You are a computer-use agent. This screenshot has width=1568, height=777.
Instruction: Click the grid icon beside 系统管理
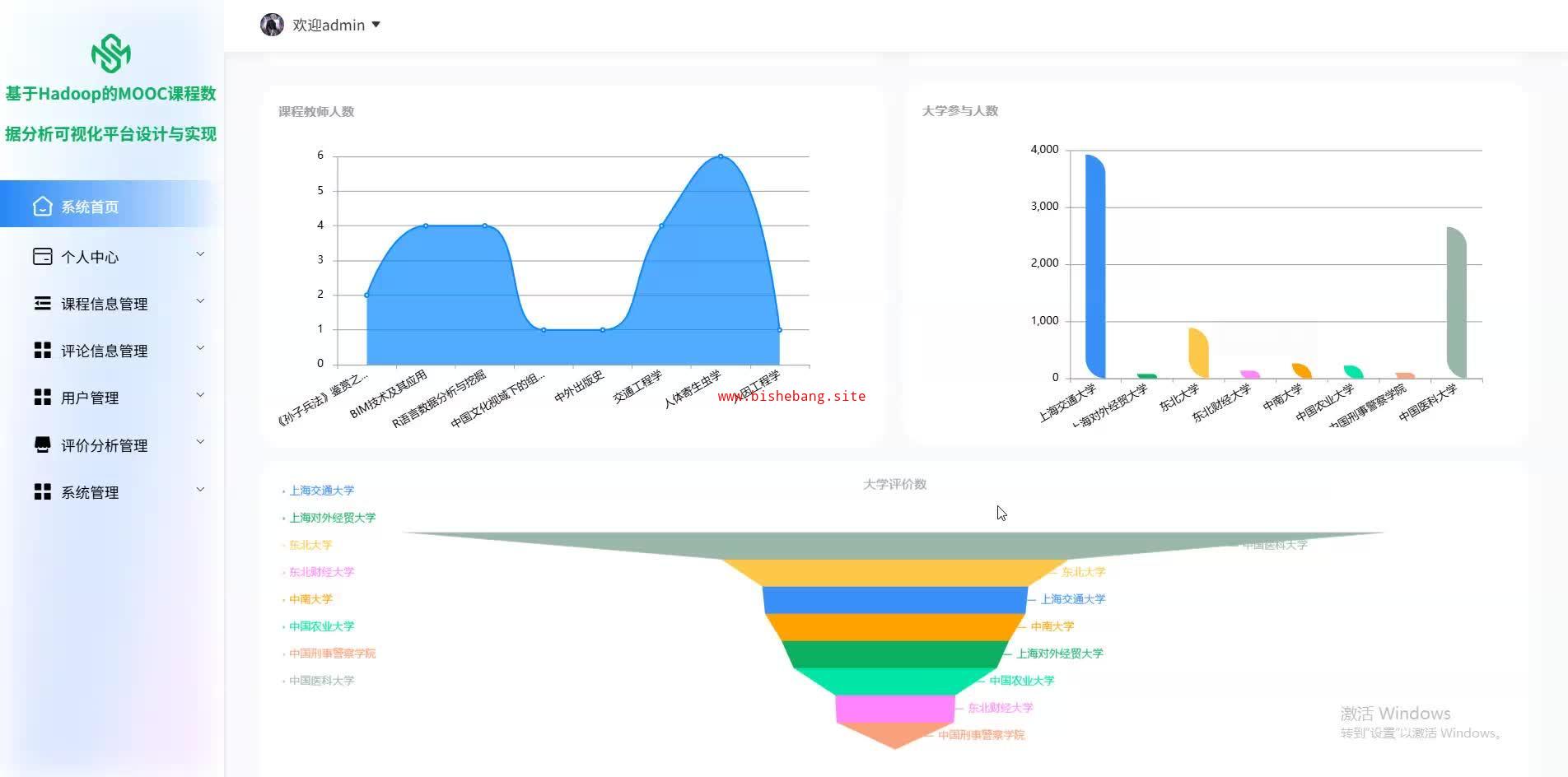click(42, 492)
